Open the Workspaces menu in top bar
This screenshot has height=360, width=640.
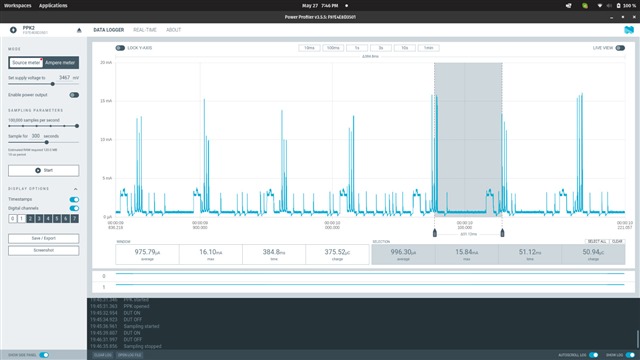[x=18, y=6]
